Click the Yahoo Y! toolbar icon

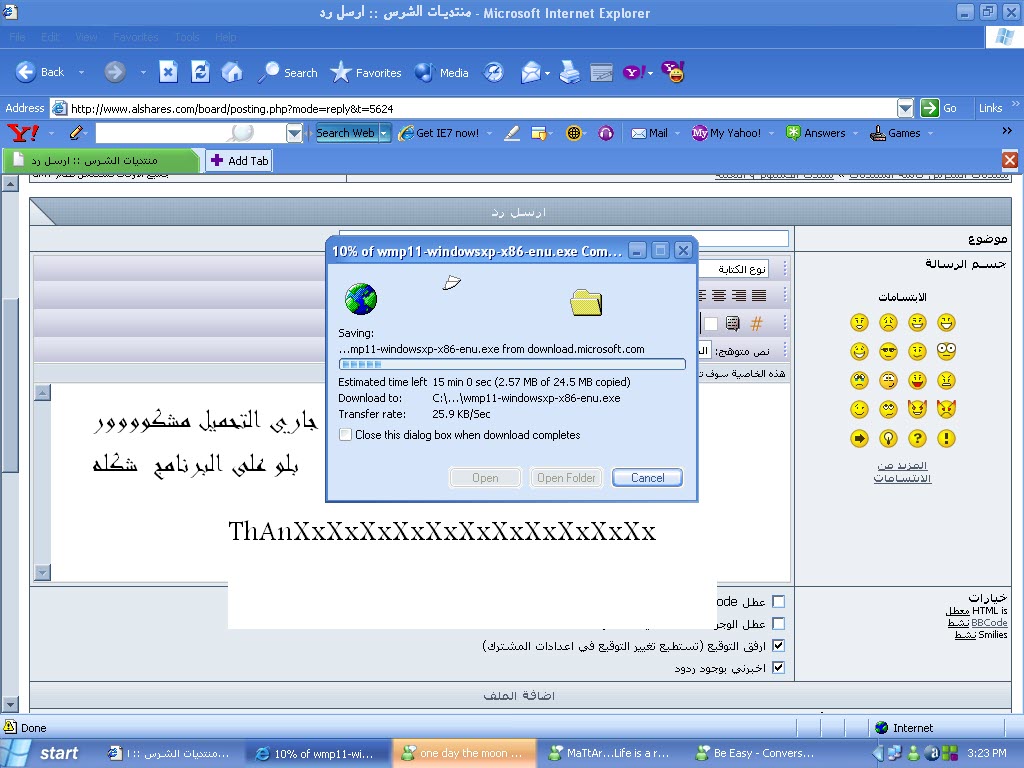(633, 72)
